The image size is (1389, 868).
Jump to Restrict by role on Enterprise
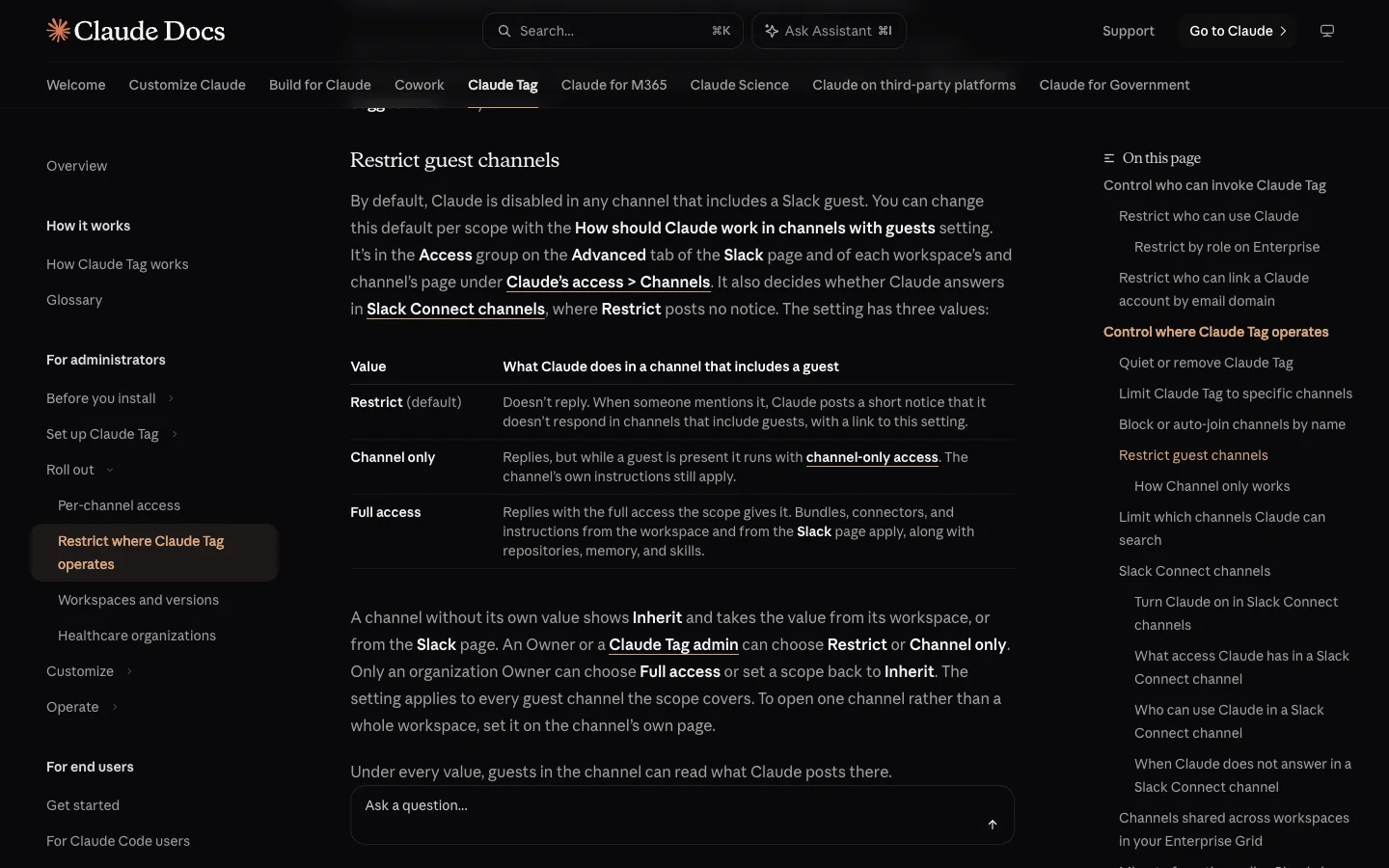click(x=1227, y=247)
